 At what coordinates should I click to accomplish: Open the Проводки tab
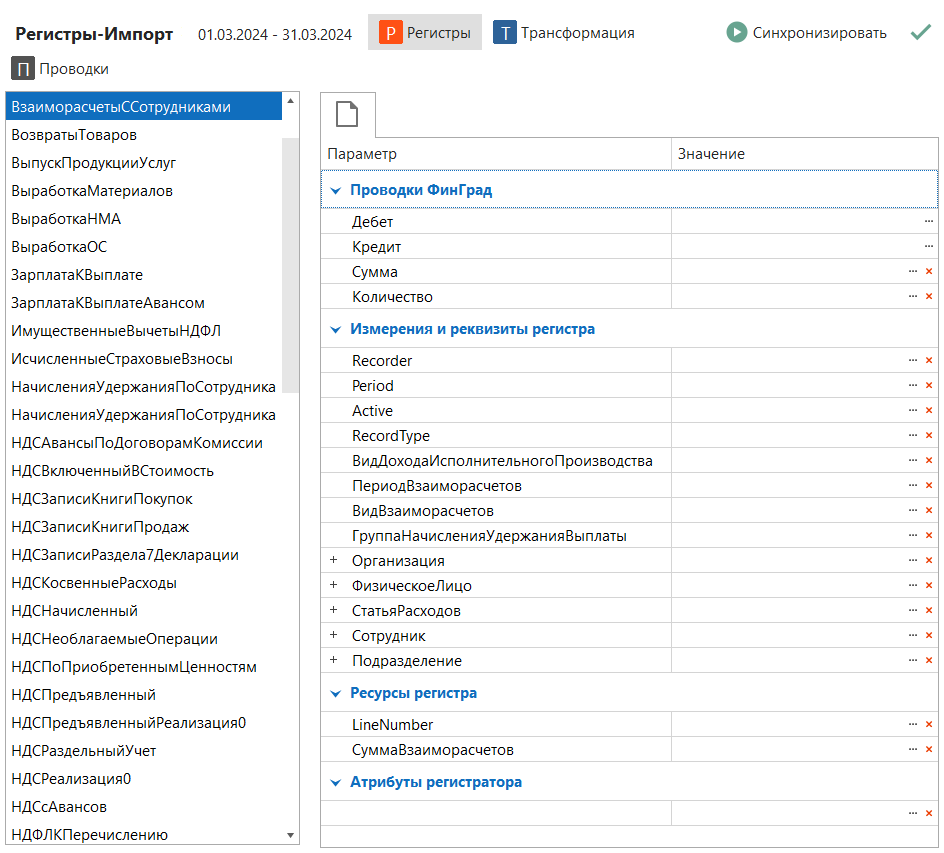click(x=60, y=69)
